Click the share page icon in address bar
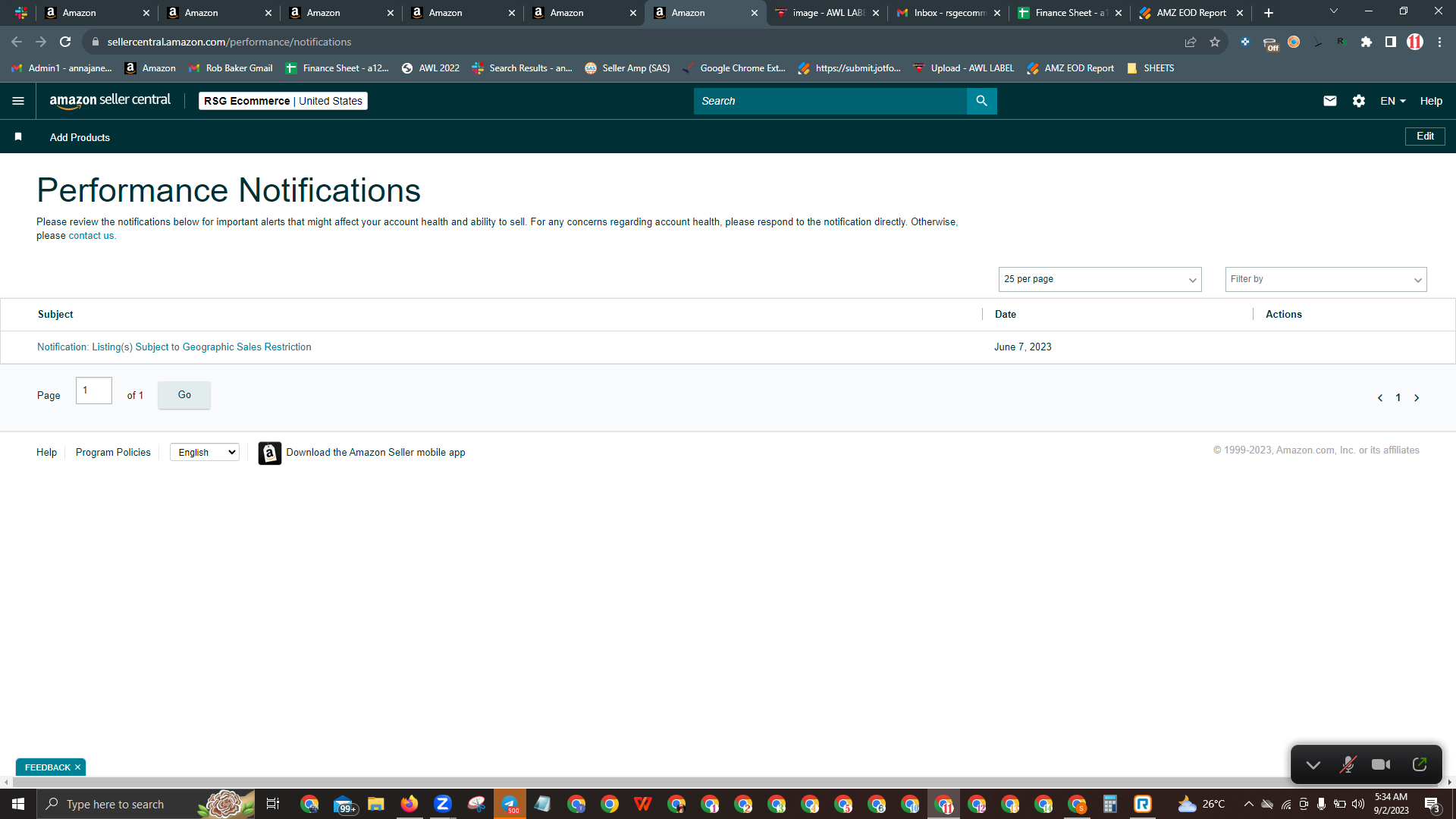This screenshot has height=819, width=1456. (1191, 42)
